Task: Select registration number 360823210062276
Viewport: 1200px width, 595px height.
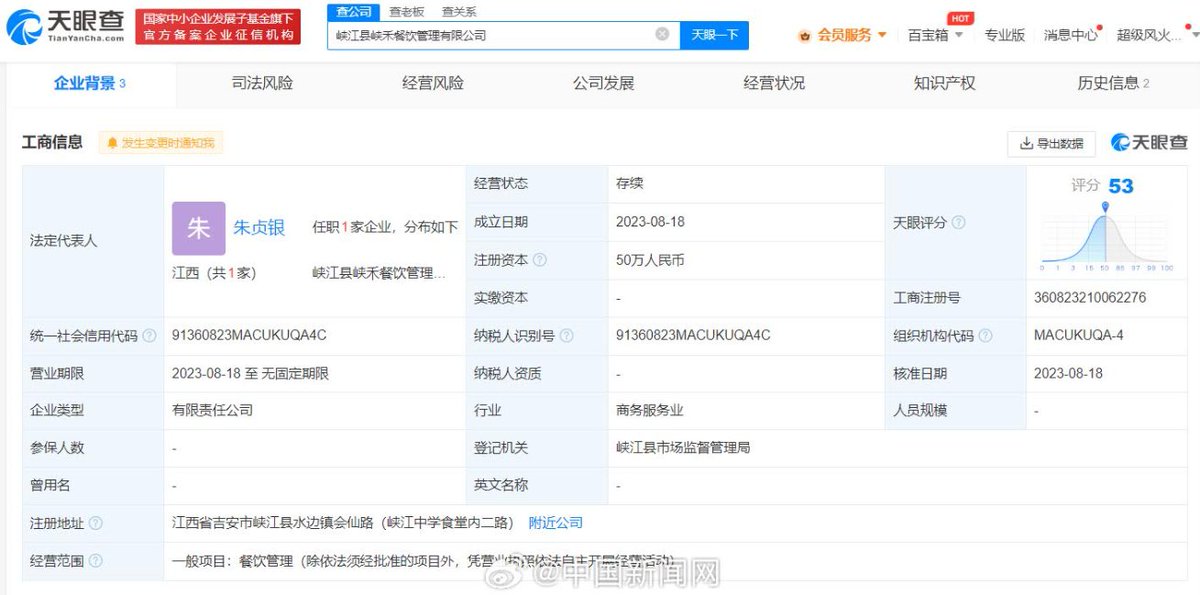Action: point(1090,298)
